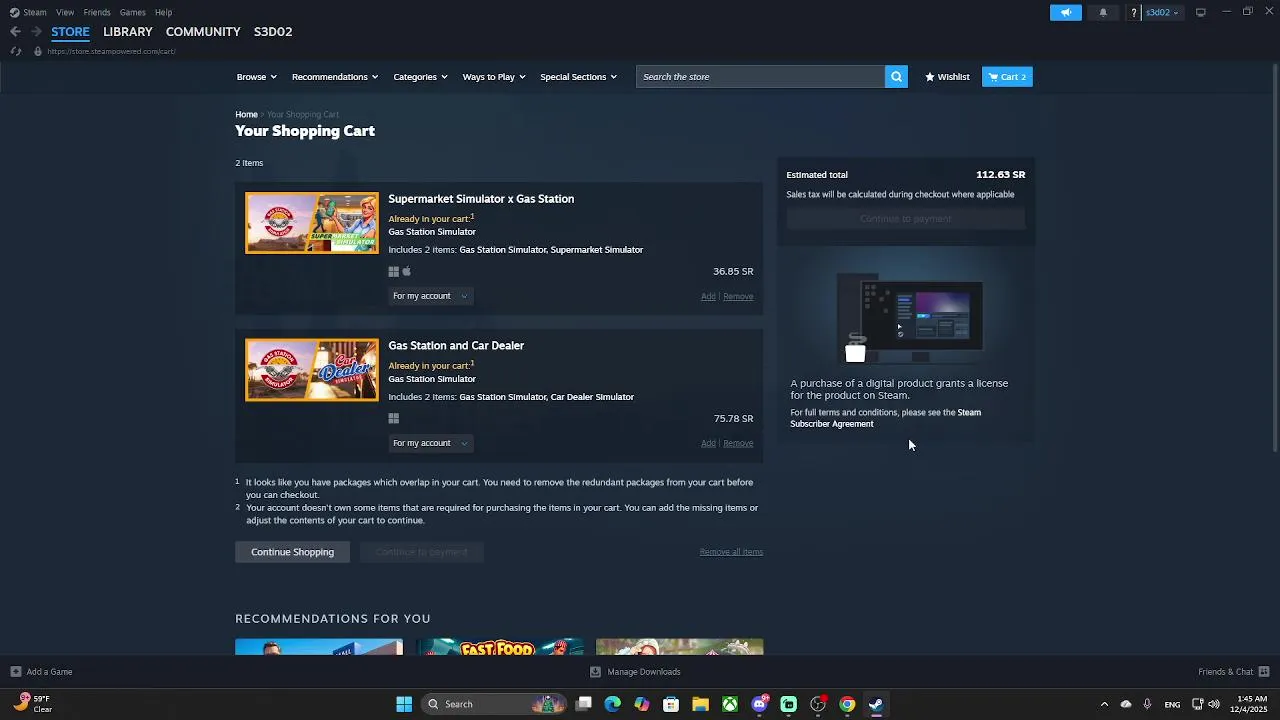
Task: Expand the Special Sections dropdown
Action: pyautogui.click(x=578, y=77)
